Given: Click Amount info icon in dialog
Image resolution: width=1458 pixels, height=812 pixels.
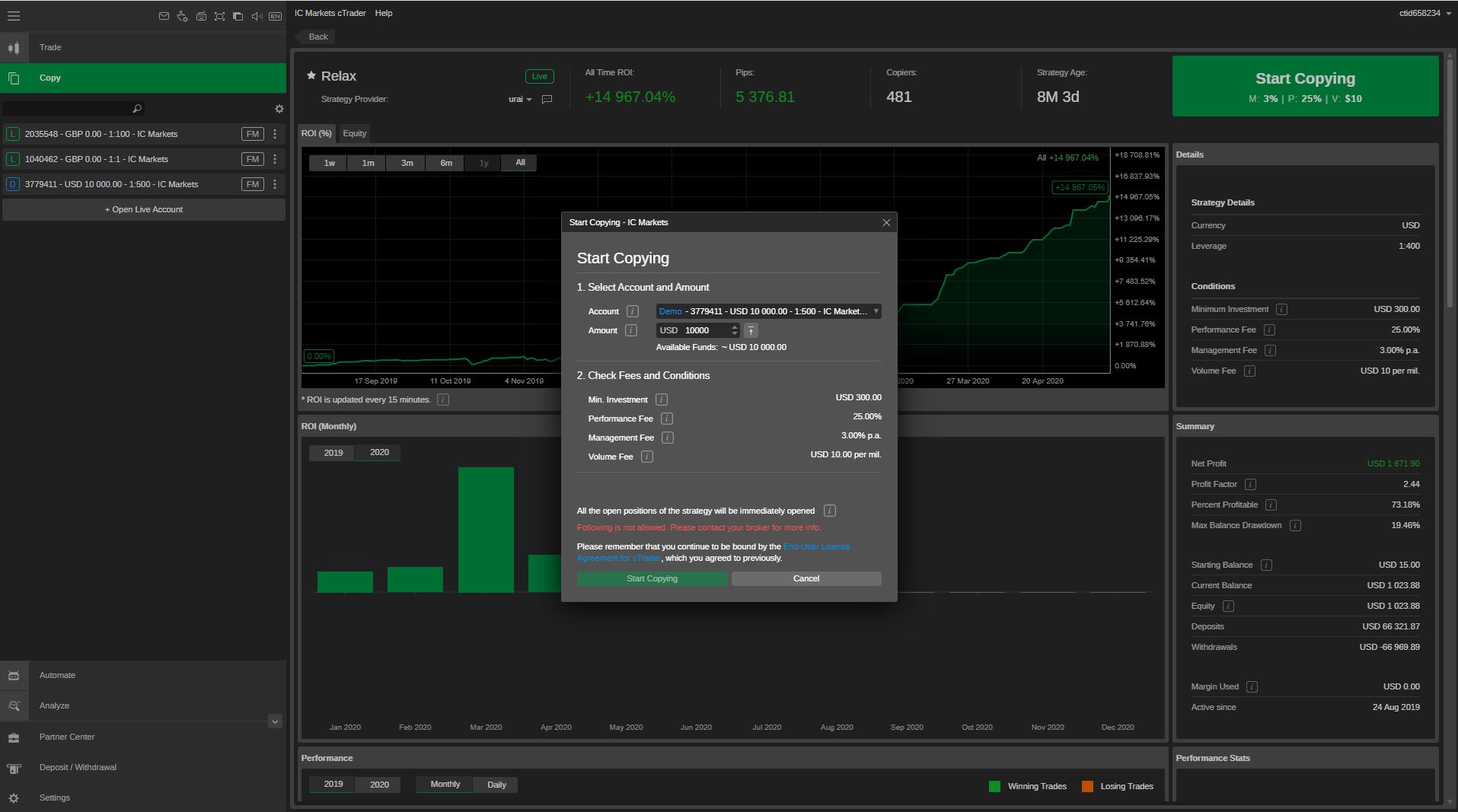Looking at the screenshot, I should tap(630, 330).
